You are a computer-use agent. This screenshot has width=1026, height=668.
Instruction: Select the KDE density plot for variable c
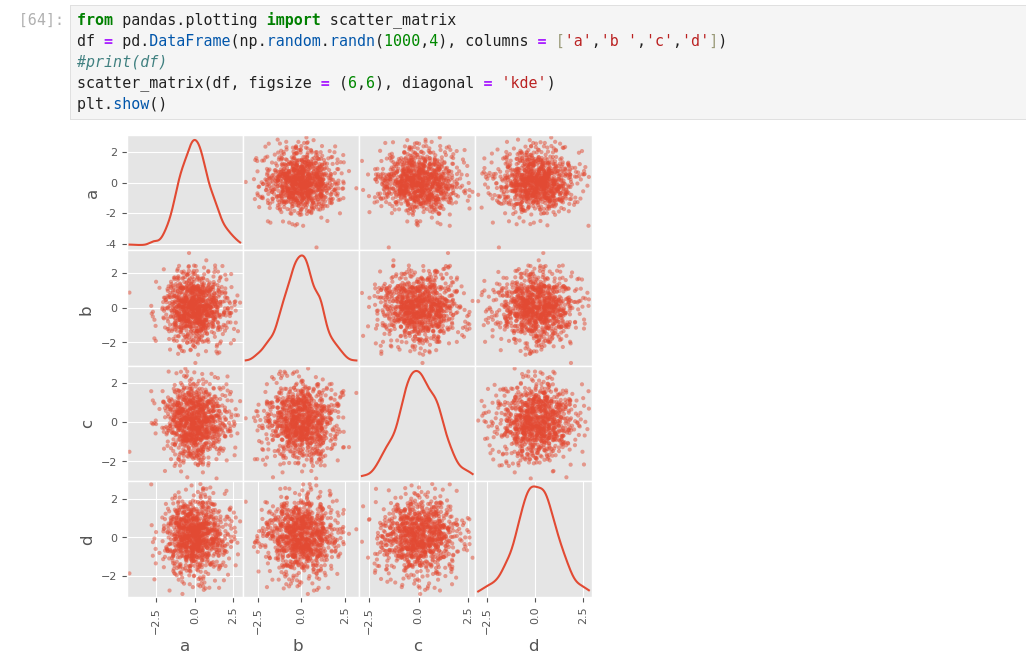pyautogui.click(x=417, y=423)
